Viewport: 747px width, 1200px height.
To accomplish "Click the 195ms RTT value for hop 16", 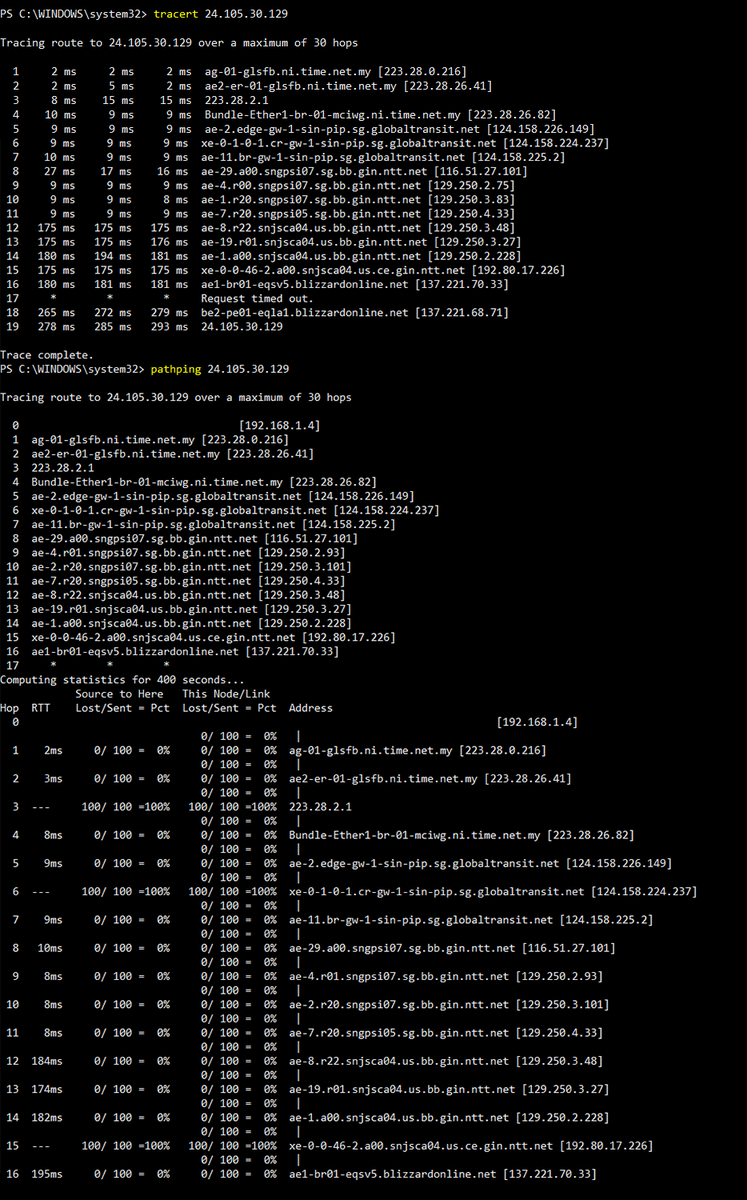I will point(46,1174).
